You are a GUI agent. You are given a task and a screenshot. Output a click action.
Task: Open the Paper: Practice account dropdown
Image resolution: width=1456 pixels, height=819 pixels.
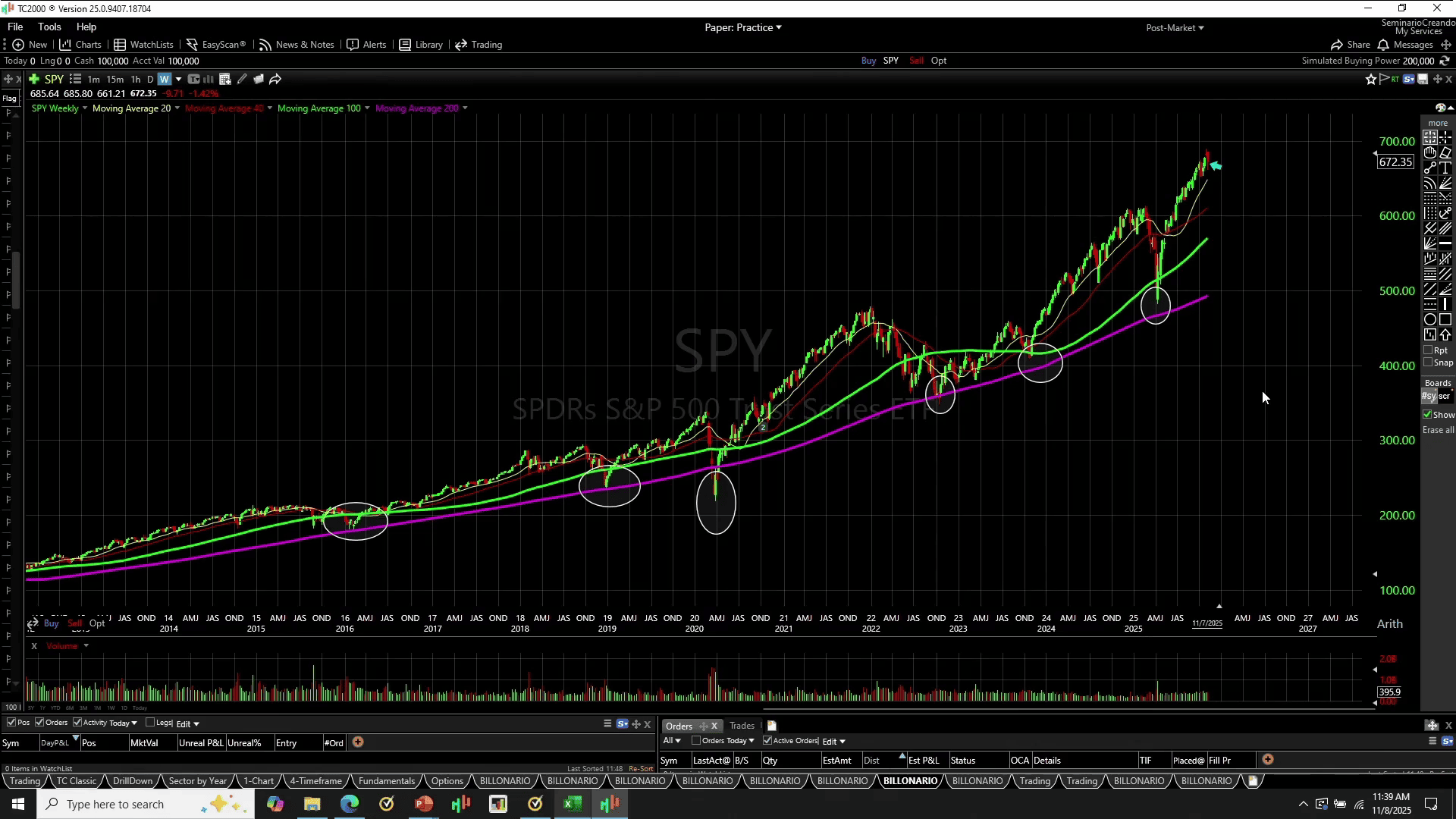pyautogui.click(x=742, y=27)
